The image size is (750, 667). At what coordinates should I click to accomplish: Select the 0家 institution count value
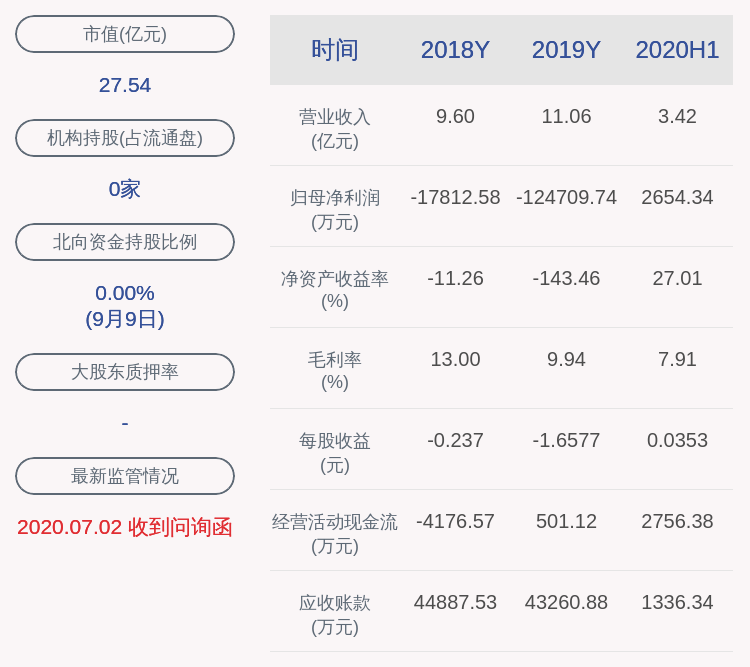tap(125, 189)
